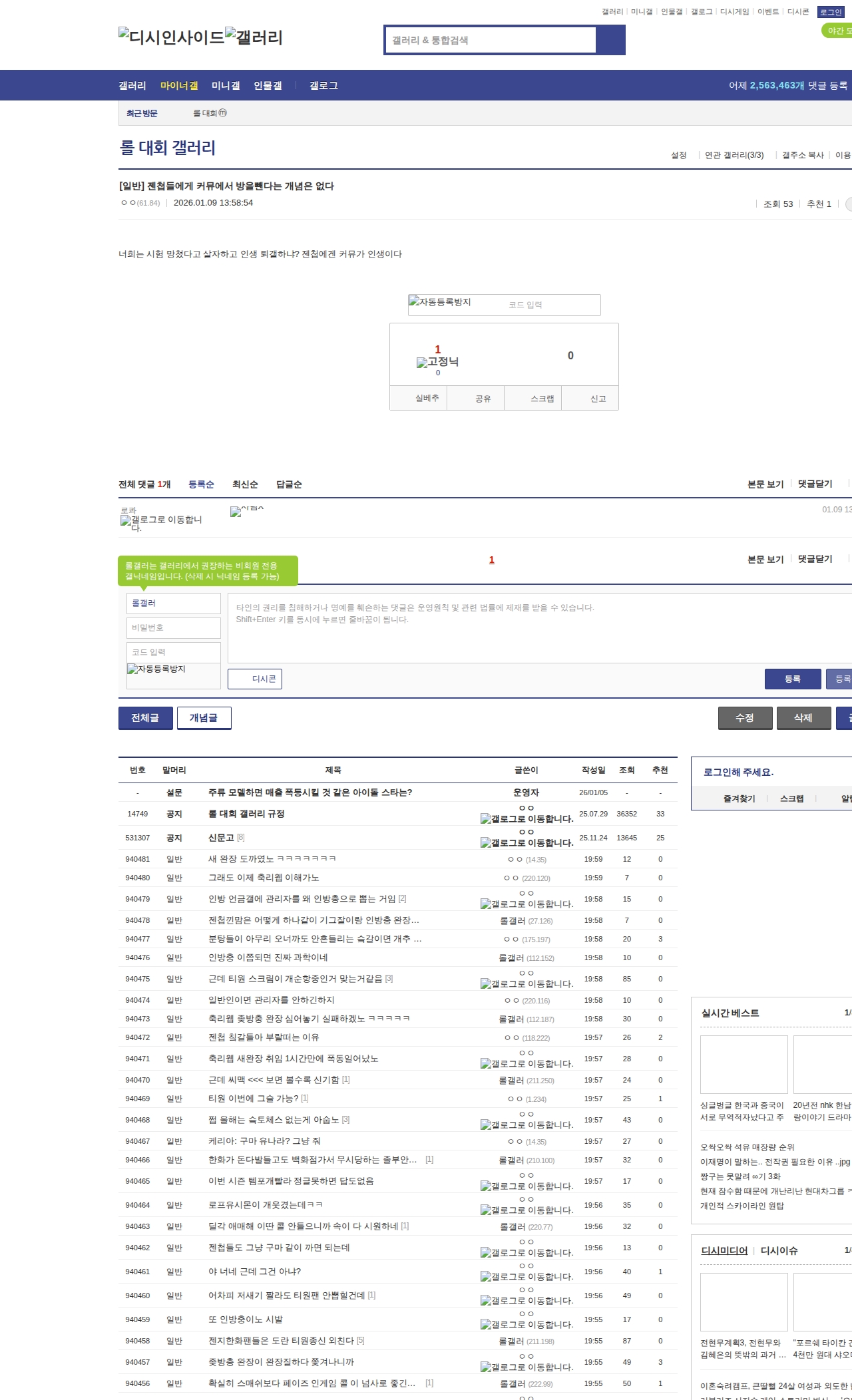This screenshot has width=852, height=1400.
Task: Click the 신고 report button under the post
Action: click(598, 399)
